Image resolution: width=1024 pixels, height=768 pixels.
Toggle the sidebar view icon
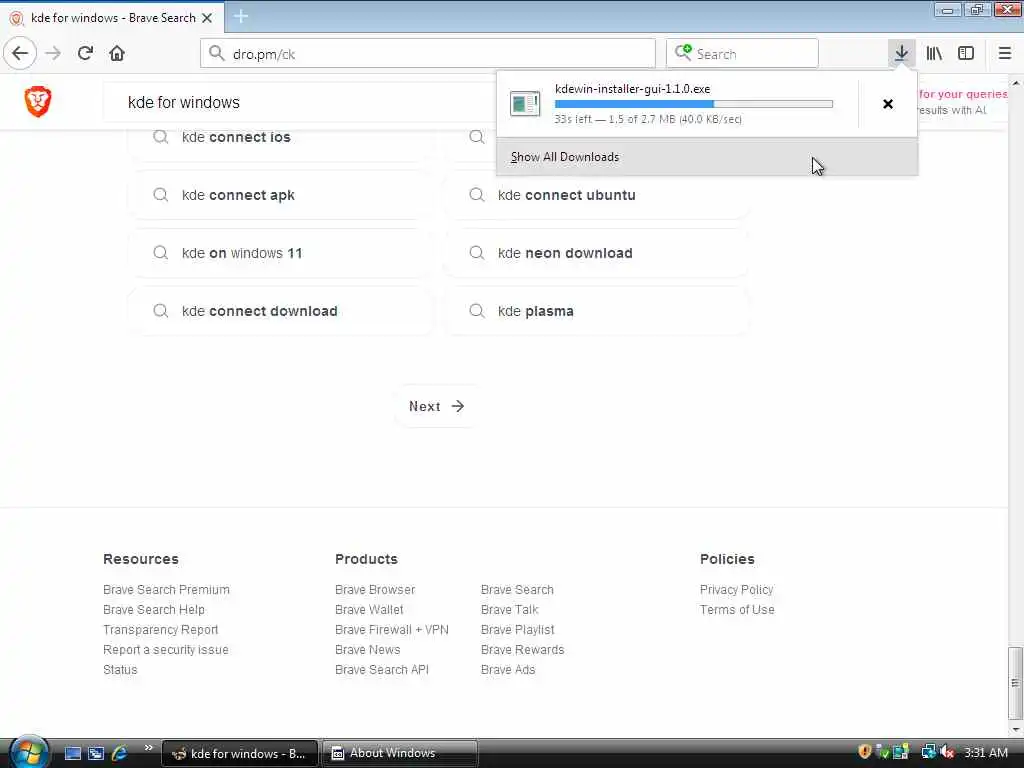[x=966, y=53]
